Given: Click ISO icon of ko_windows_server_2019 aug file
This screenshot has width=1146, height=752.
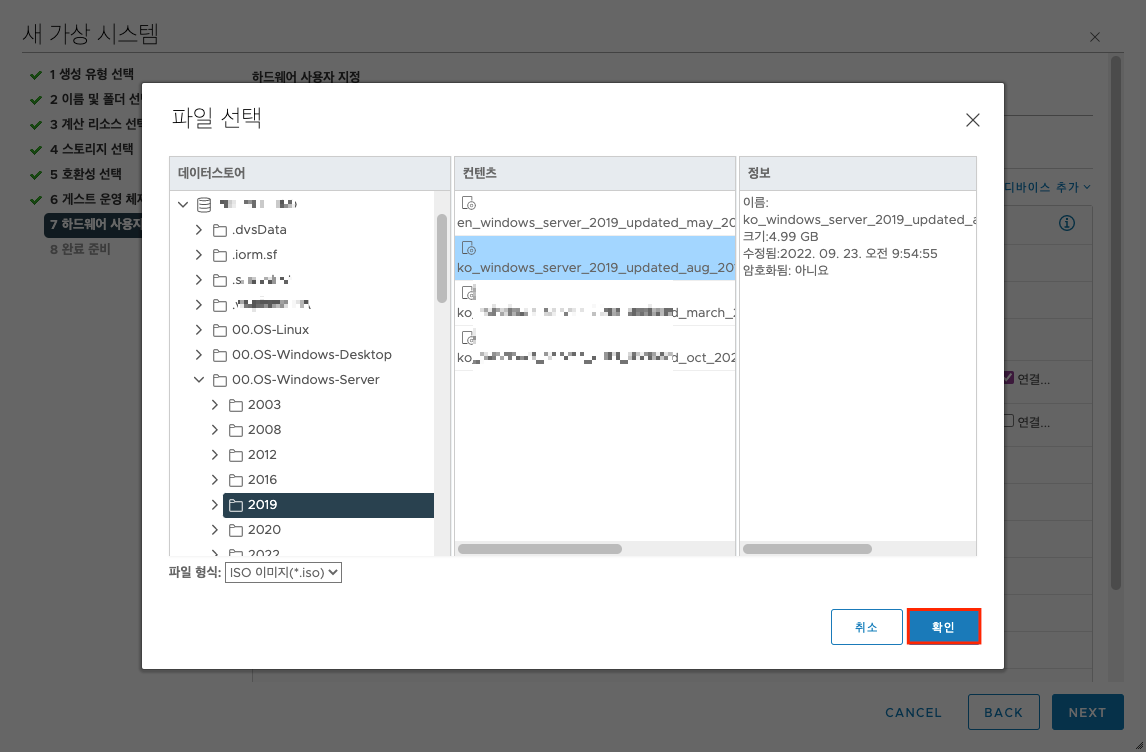Looking at the screenshot, I should click(469, 248).
